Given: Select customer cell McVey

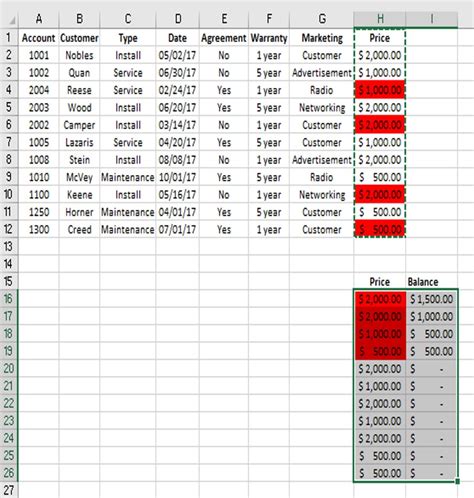Looking at the screenshot, I should [79, 177].
